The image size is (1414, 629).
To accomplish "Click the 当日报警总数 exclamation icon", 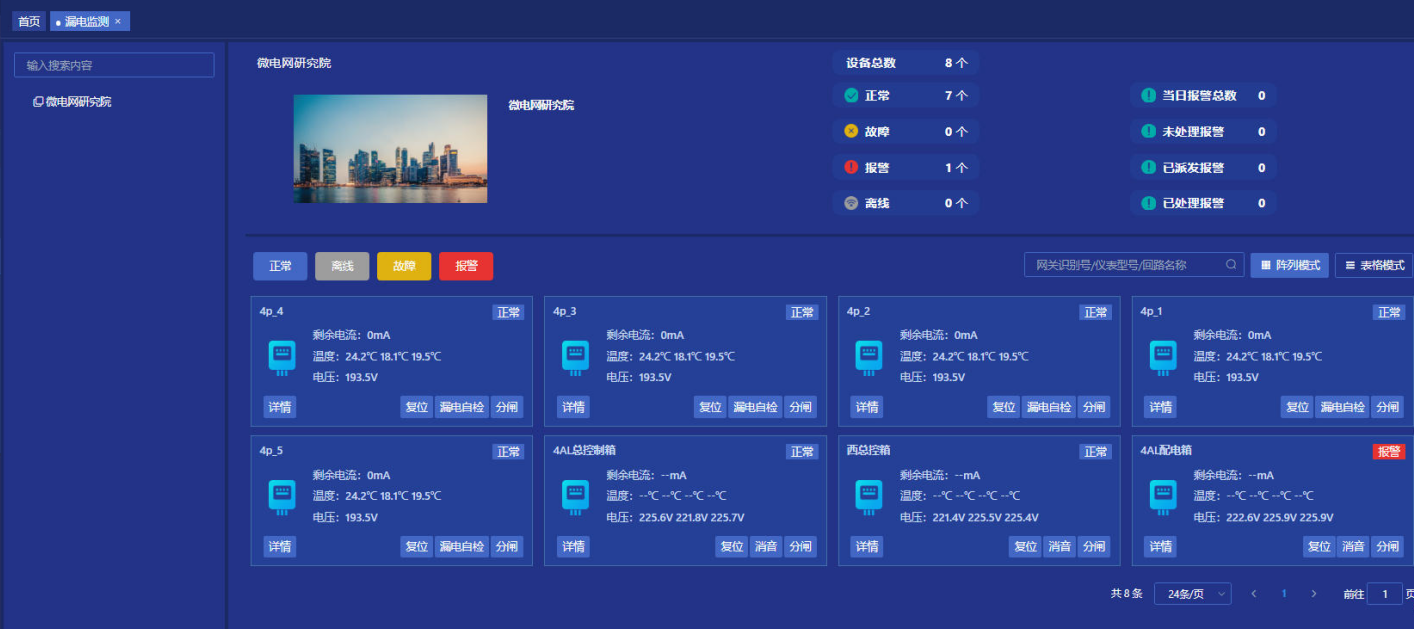I will [x=1148, y=96].
